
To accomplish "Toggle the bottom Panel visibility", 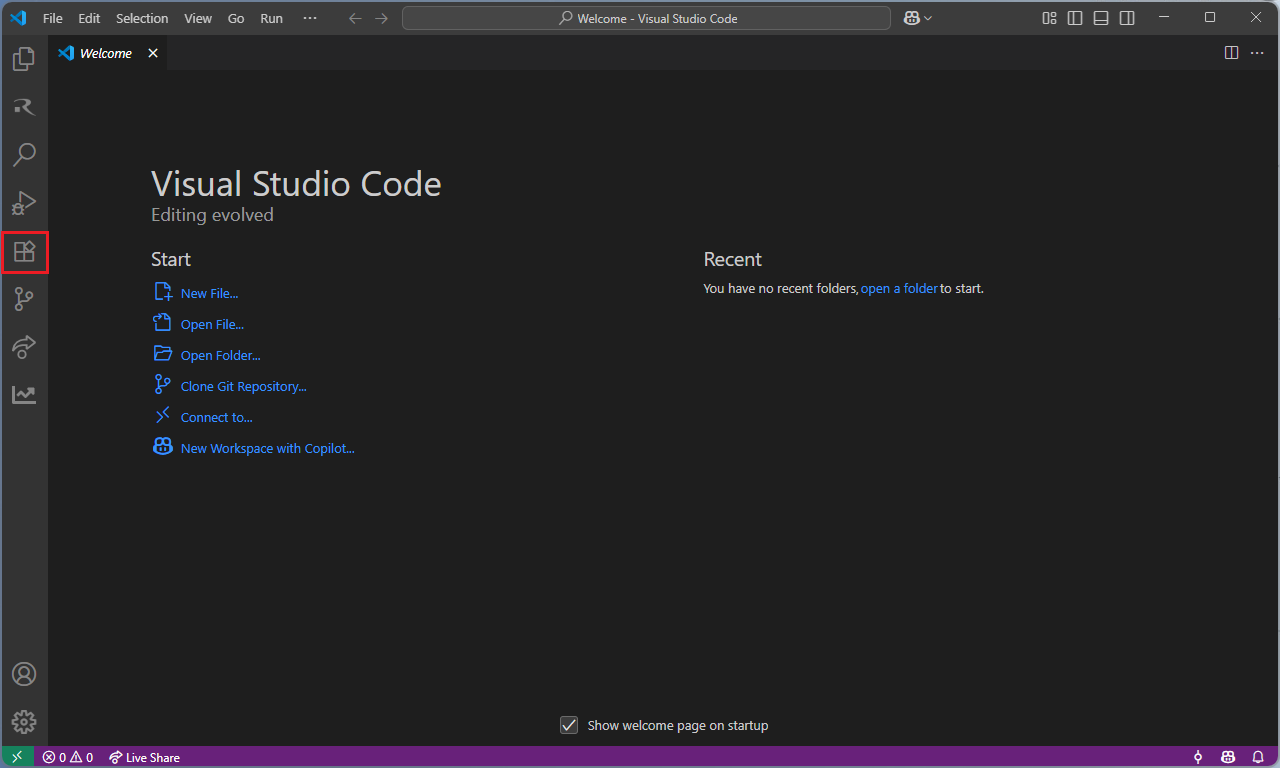I will pyautogui.click(x=1101, y=18).
